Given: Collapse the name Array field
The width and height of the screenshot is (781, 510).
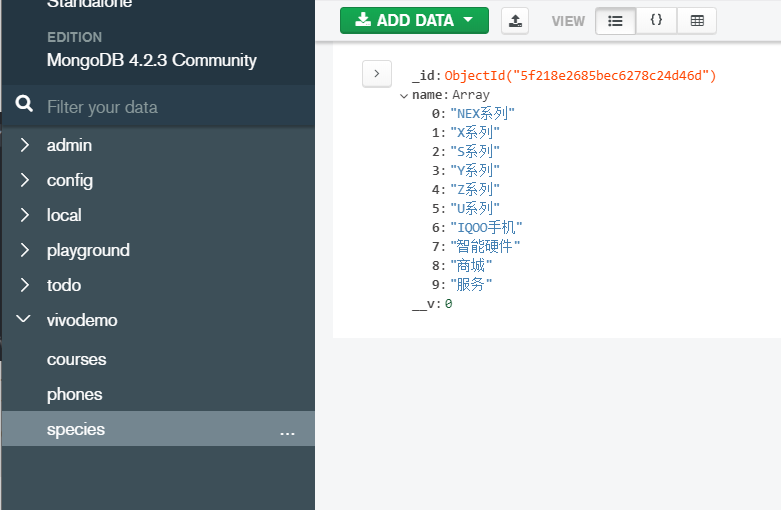Looking at the screenshot, I should coord(403,96).
